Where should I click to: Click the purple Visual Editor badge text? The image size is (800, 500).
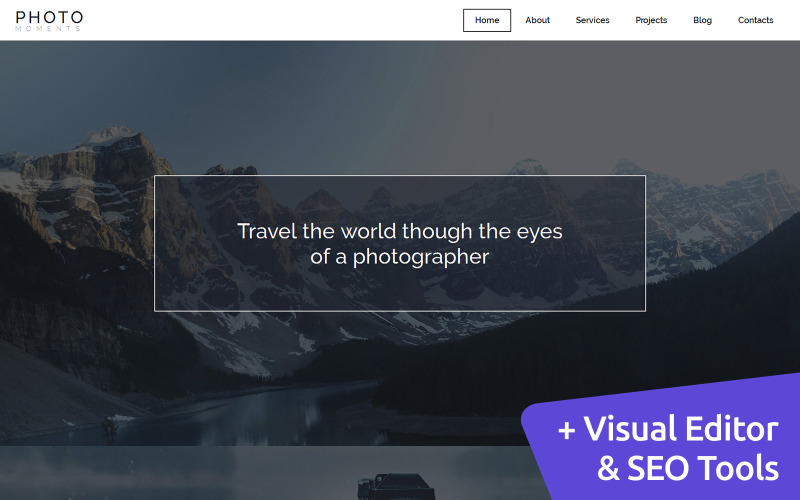click(681, 429)
